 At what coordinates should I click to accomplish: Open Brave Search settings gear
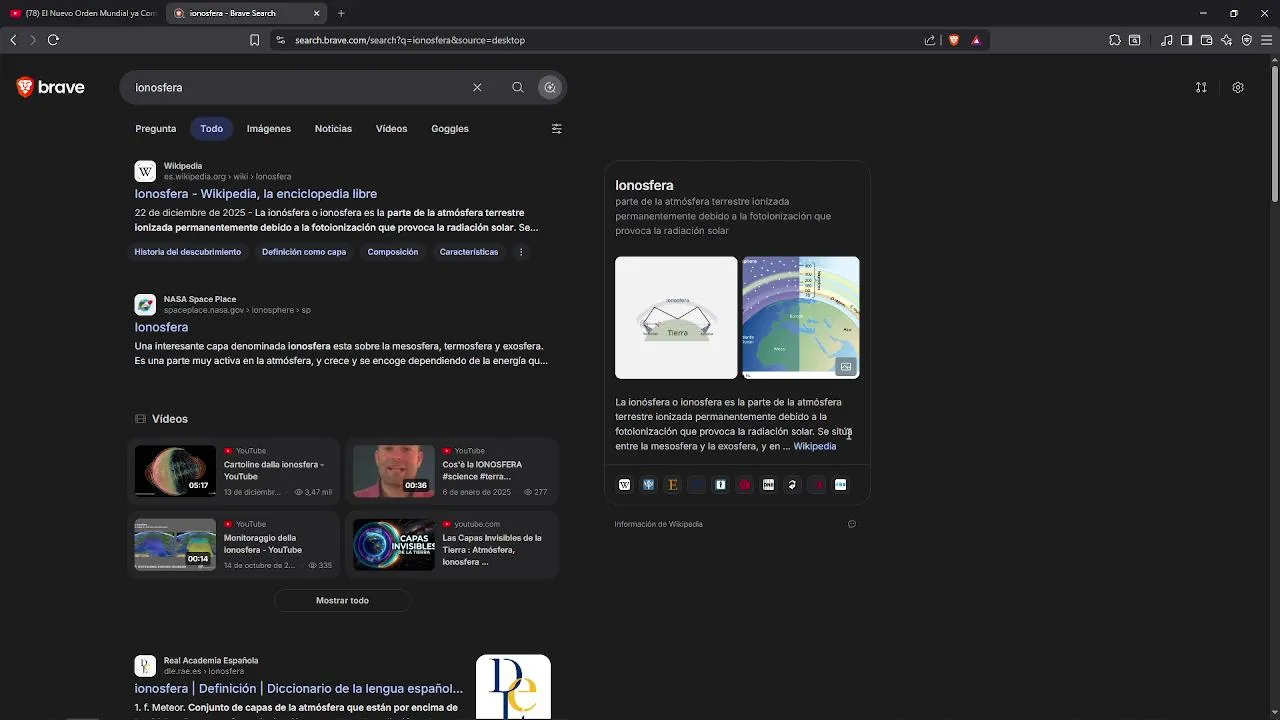(1238, 88)
